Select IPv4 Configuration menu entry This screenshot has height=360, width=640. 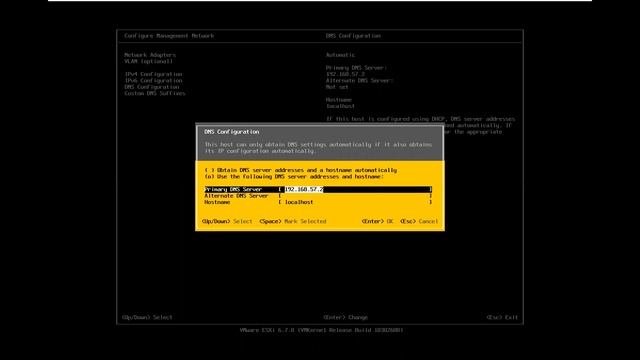pos(153,74)
